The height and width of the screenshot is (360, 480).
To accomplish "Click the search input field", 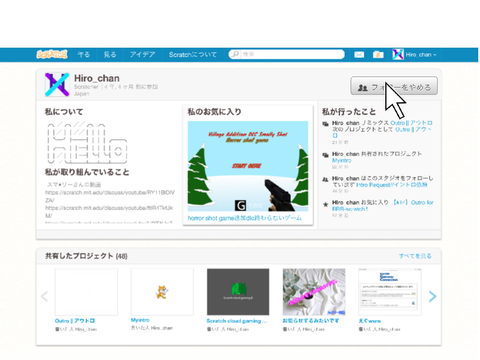I will tap(287, 54).
